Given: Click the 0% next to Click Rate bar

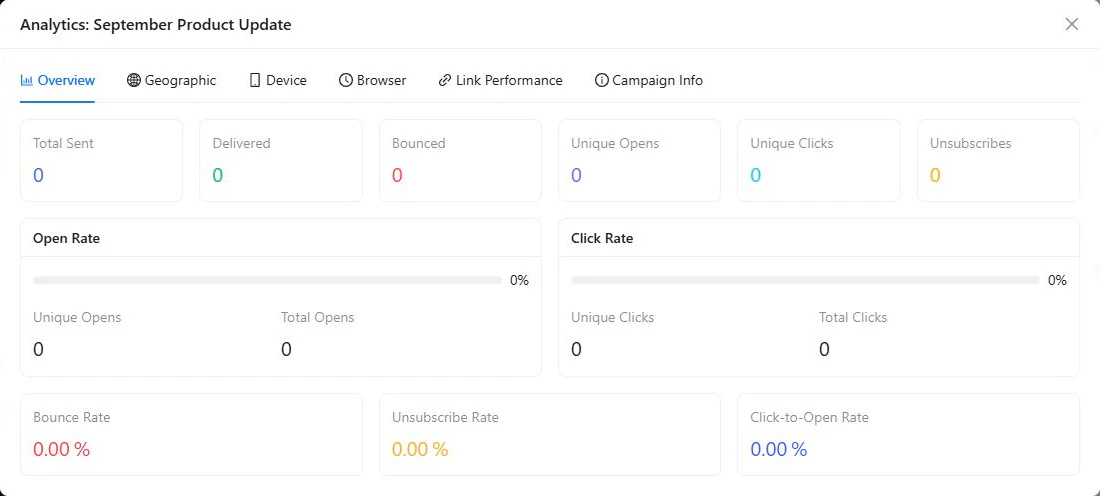Looking at the screenshot, I should (1057, 281).
